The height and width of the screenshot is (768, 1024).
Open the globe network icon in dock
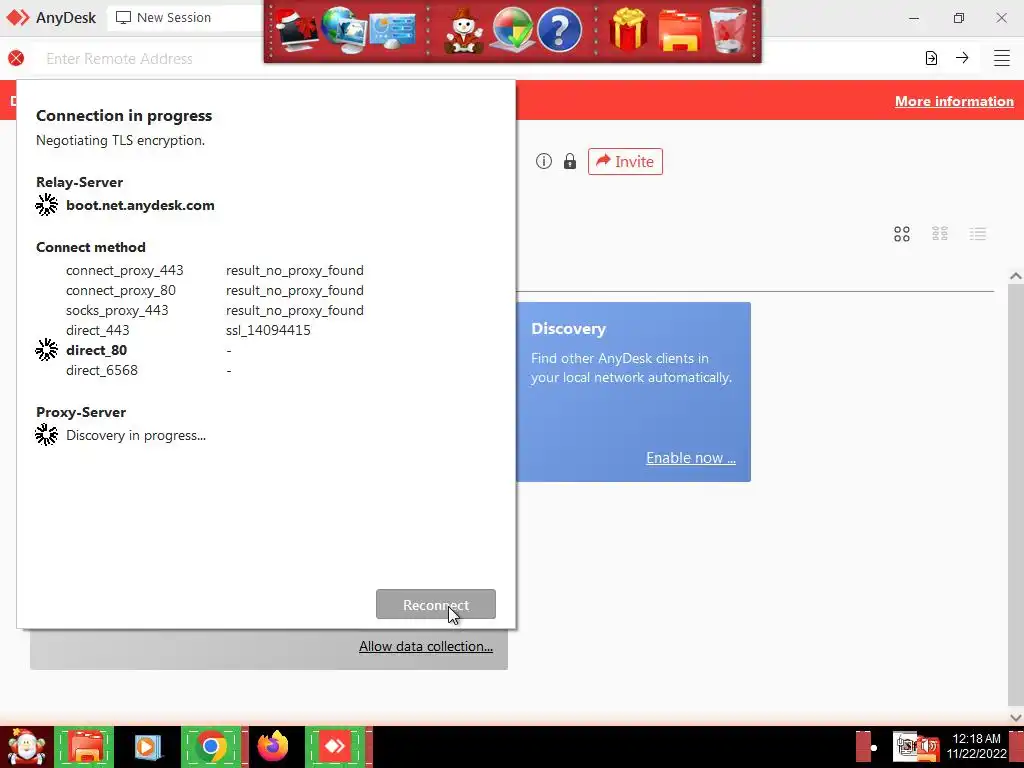[343, 29]
